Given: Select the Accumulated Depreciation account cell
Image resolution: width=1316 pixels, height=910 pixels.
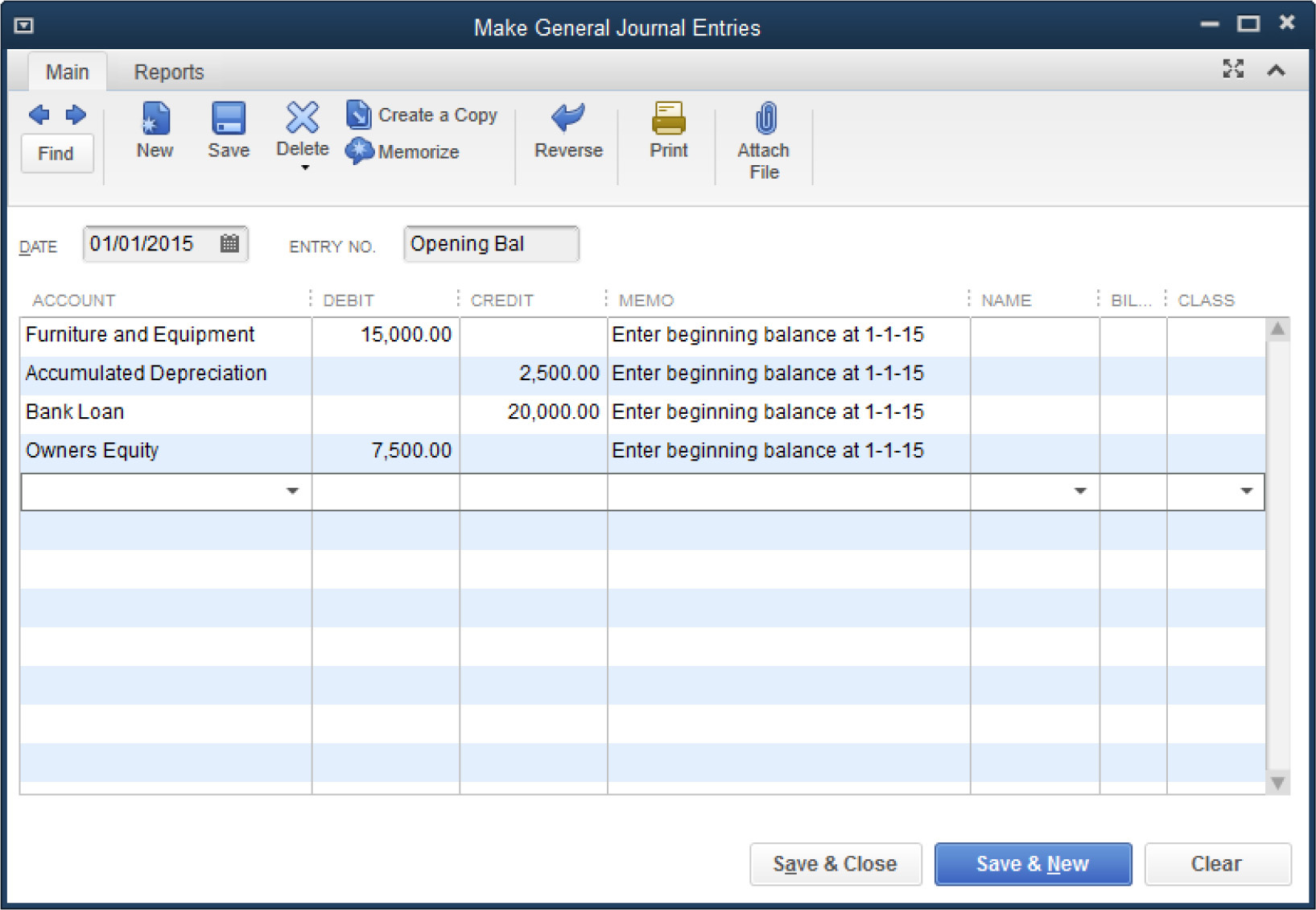Looking at the screenshot, I should [166, 374].
